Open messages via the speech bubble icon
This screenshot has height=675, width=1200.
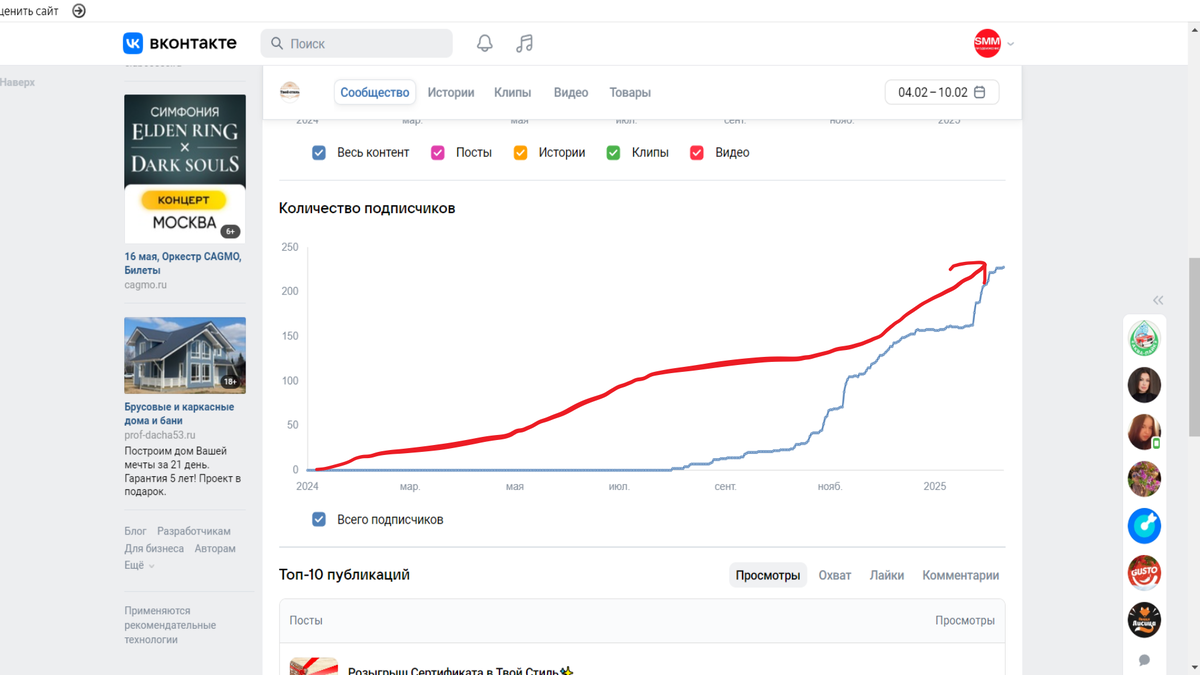point(1144,659)
